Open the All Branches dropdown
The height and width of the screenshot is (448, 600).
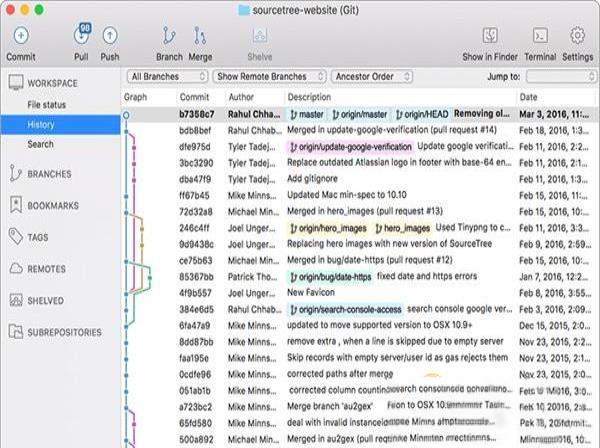(167, 77)
